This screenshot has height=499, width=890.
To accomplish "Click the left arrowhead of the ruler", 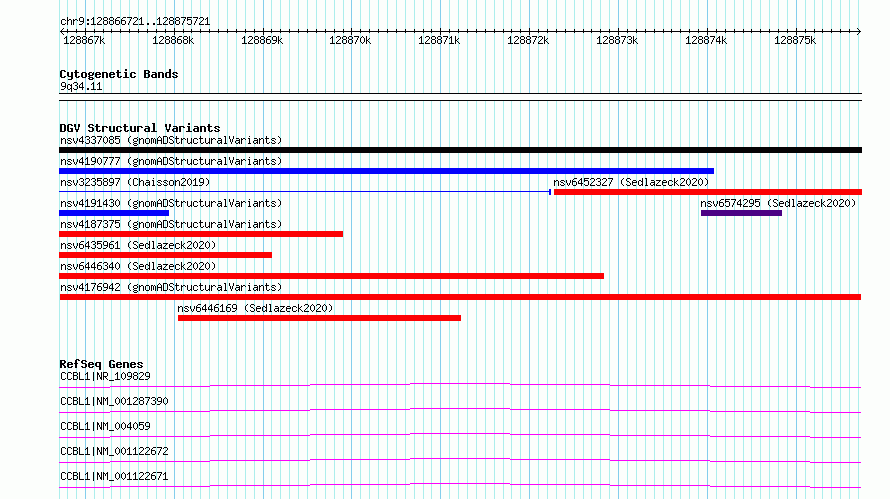I will (x=62, y=31).
